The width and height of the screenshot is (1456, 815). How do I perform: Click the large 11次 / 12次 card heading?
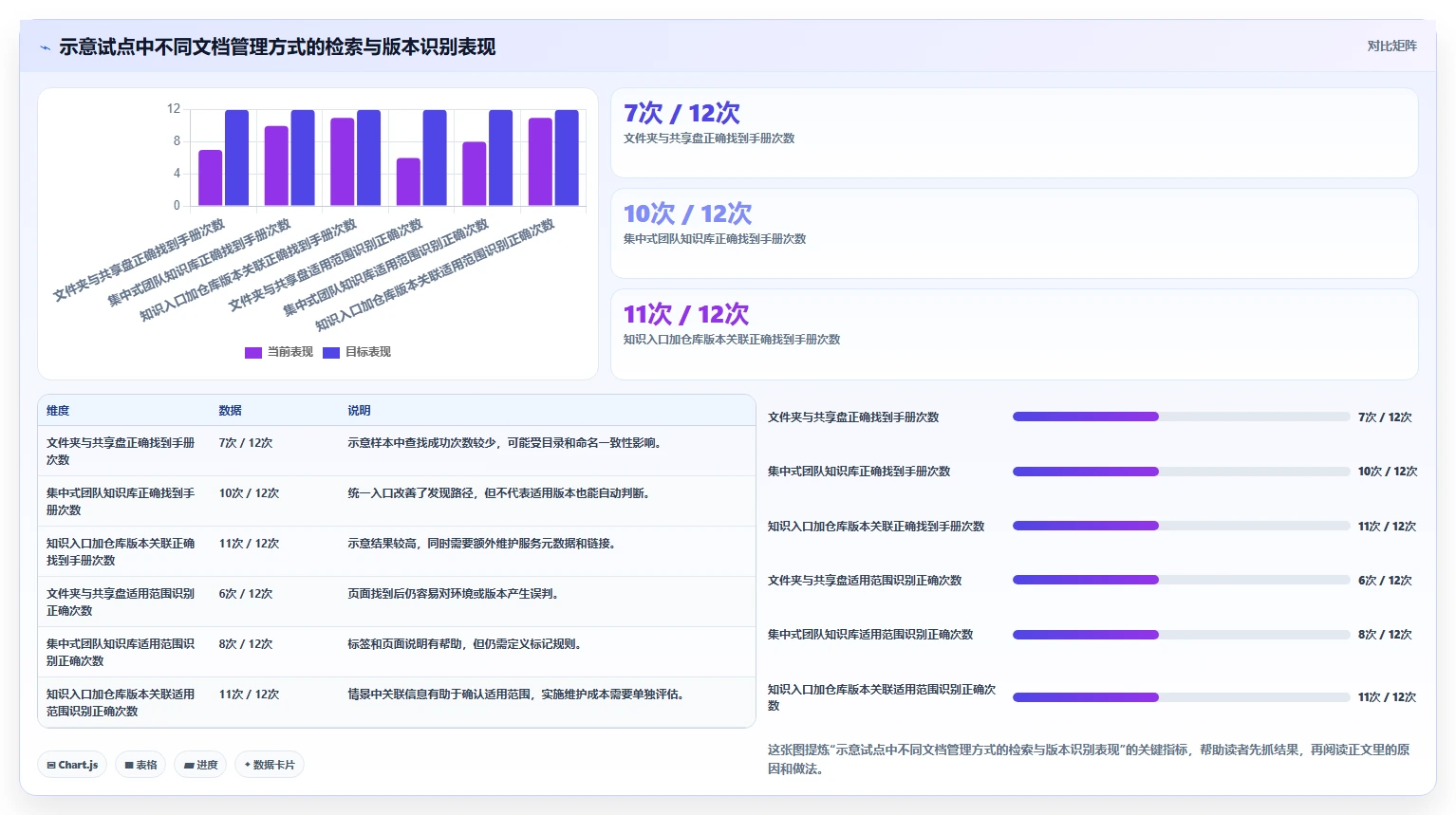(686, 315)
